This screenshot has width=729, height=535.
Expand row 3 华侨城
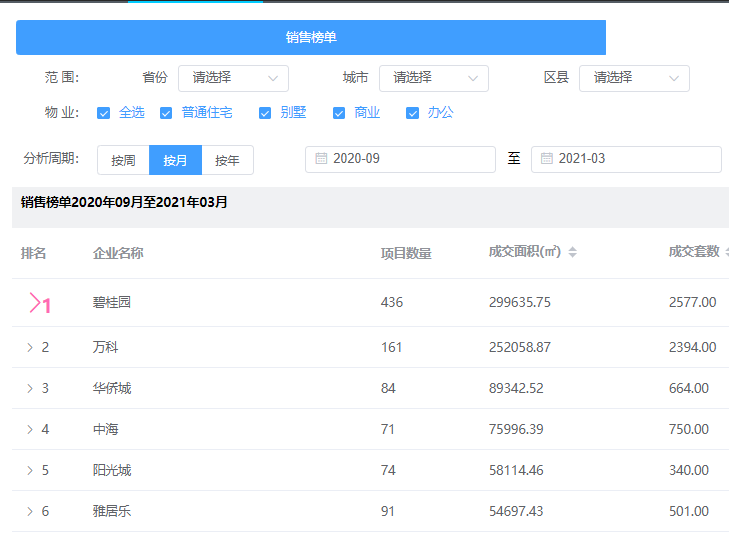point(30,388)
